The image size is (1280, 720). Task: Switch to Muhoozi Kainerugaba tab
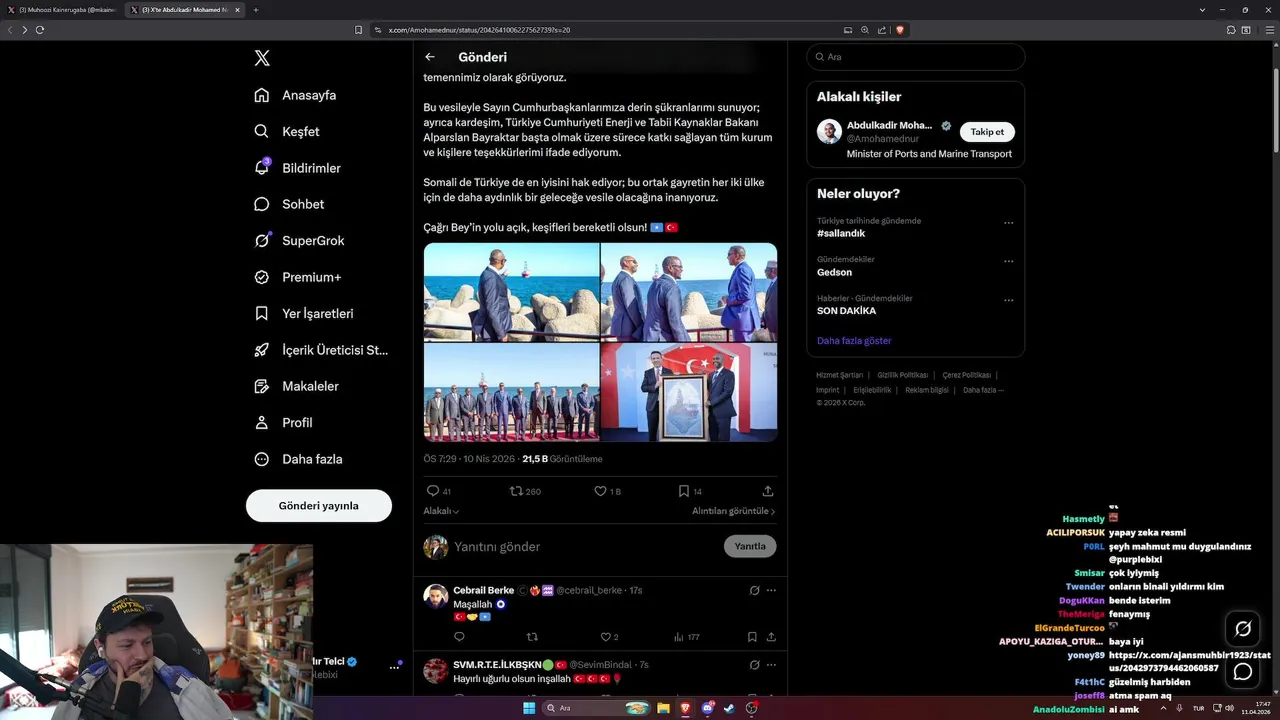62,10
